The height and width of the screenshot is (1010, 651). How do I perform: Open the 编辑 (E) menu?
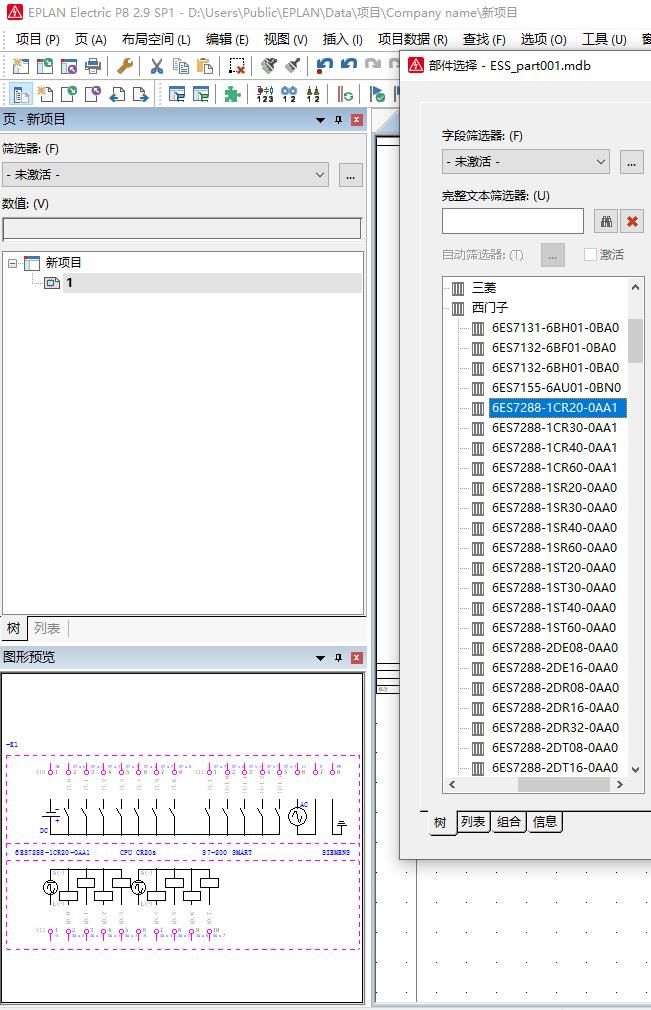pyautogui.click(x=227, y=39)
